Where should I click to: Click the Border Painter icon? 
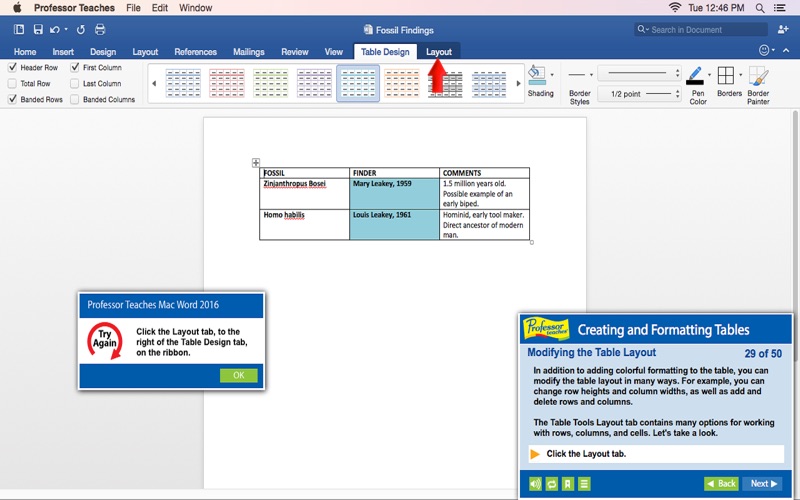pos(758,76)
